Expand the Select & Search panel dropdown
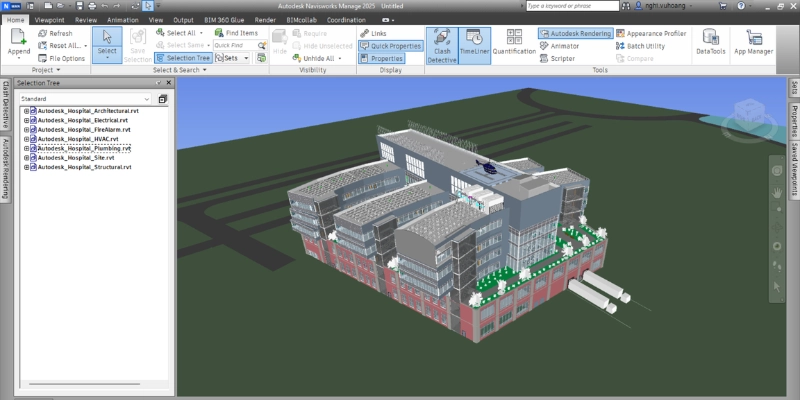The height and width of the screenshot is (400, 800). (x=180, y=70)
